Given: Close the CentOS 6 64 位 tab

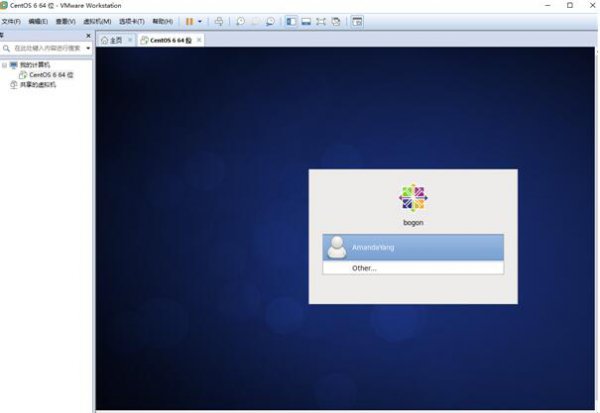Looking at the screenshot, I should coord(199,40).
